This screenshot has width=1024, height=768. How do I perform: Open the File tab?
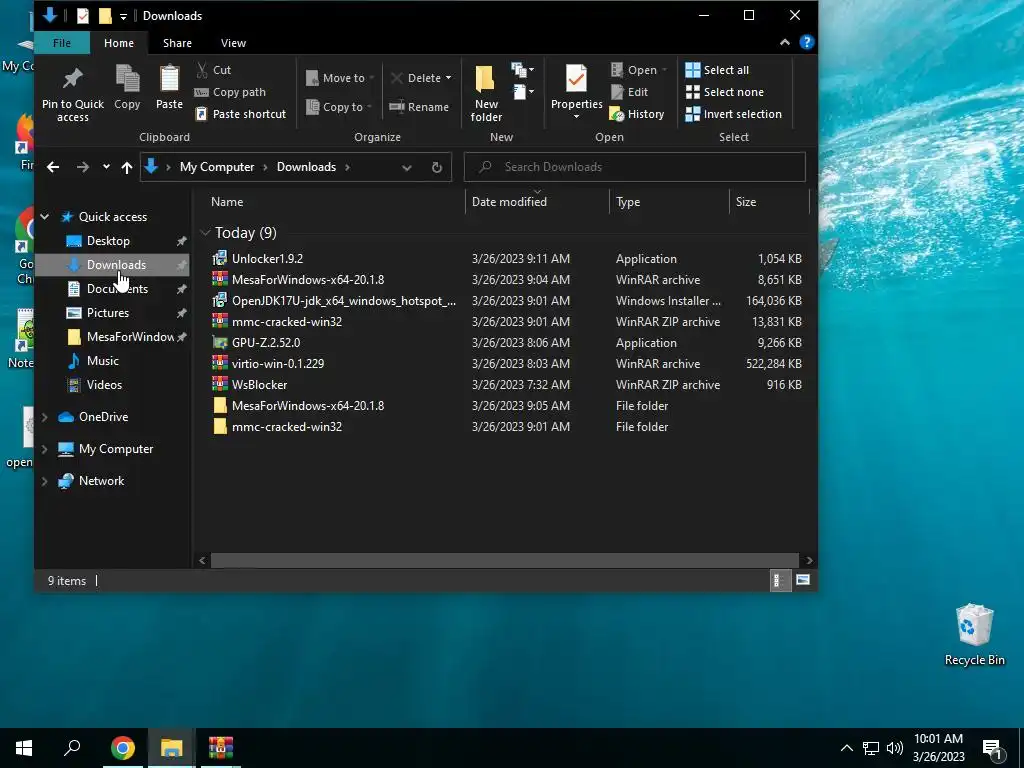click(61, 43)
